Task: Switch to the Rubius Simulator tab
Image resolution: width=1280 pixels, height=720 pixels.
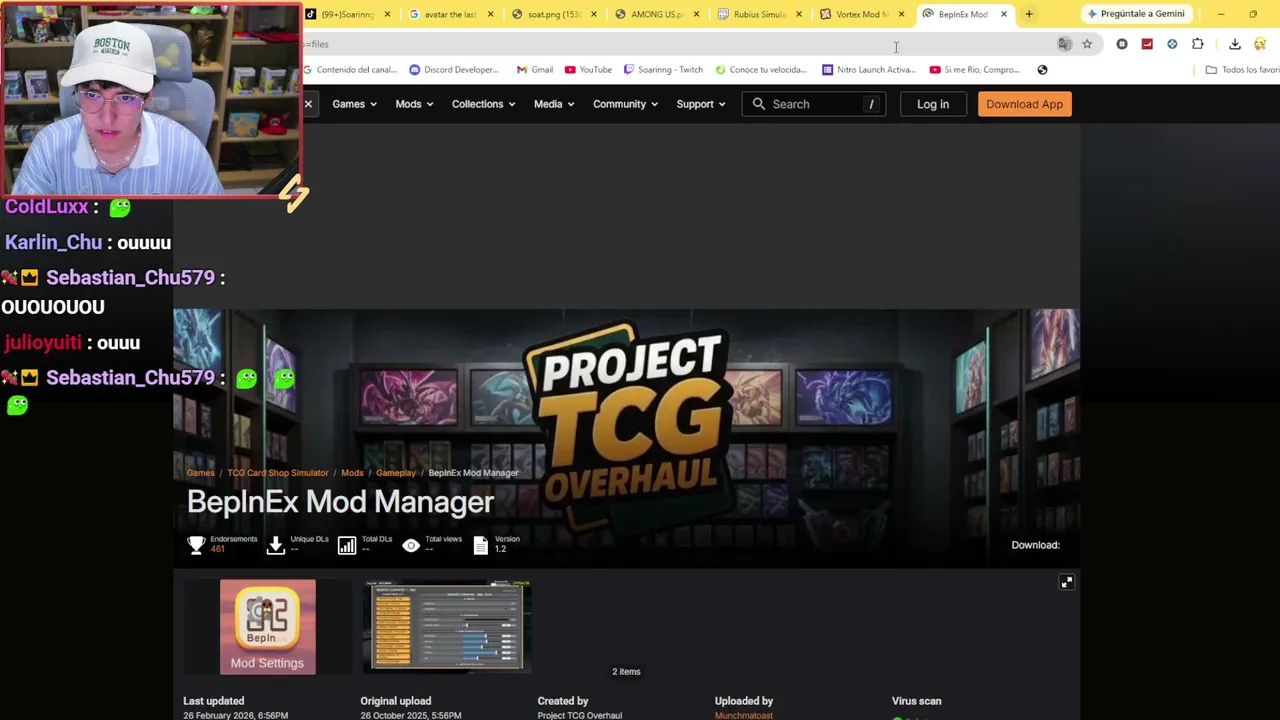Action: point(758,14)
